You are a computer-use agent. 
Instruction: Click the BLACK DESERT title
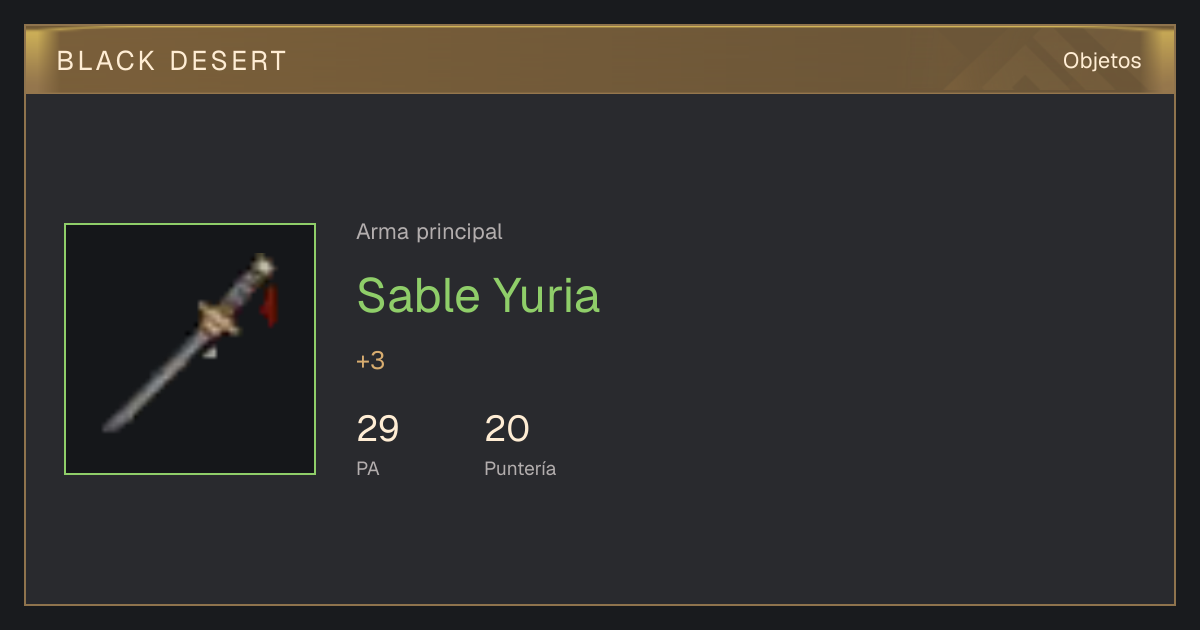click(x=172, y=61)
